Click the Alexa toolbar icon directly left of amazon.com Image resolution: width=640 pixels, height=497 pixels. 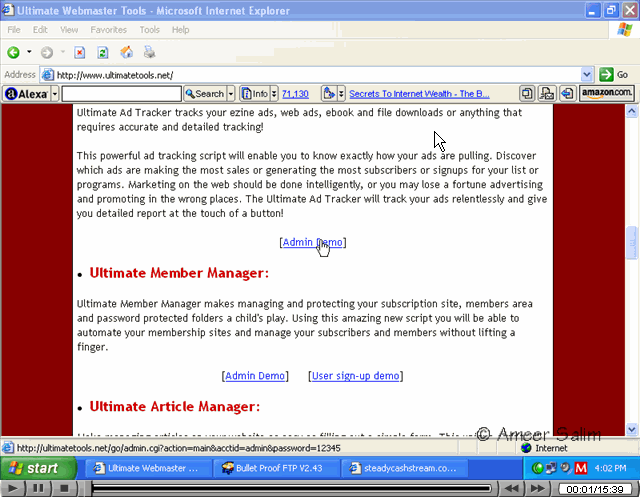tap(567, 93)
